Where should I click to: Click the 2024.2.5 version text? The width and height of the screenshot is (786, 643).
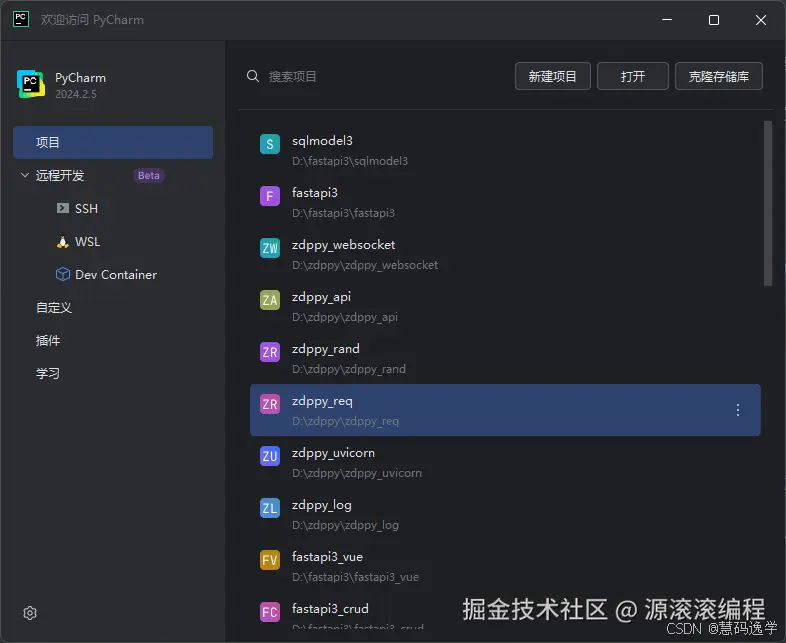click(76, 94)
